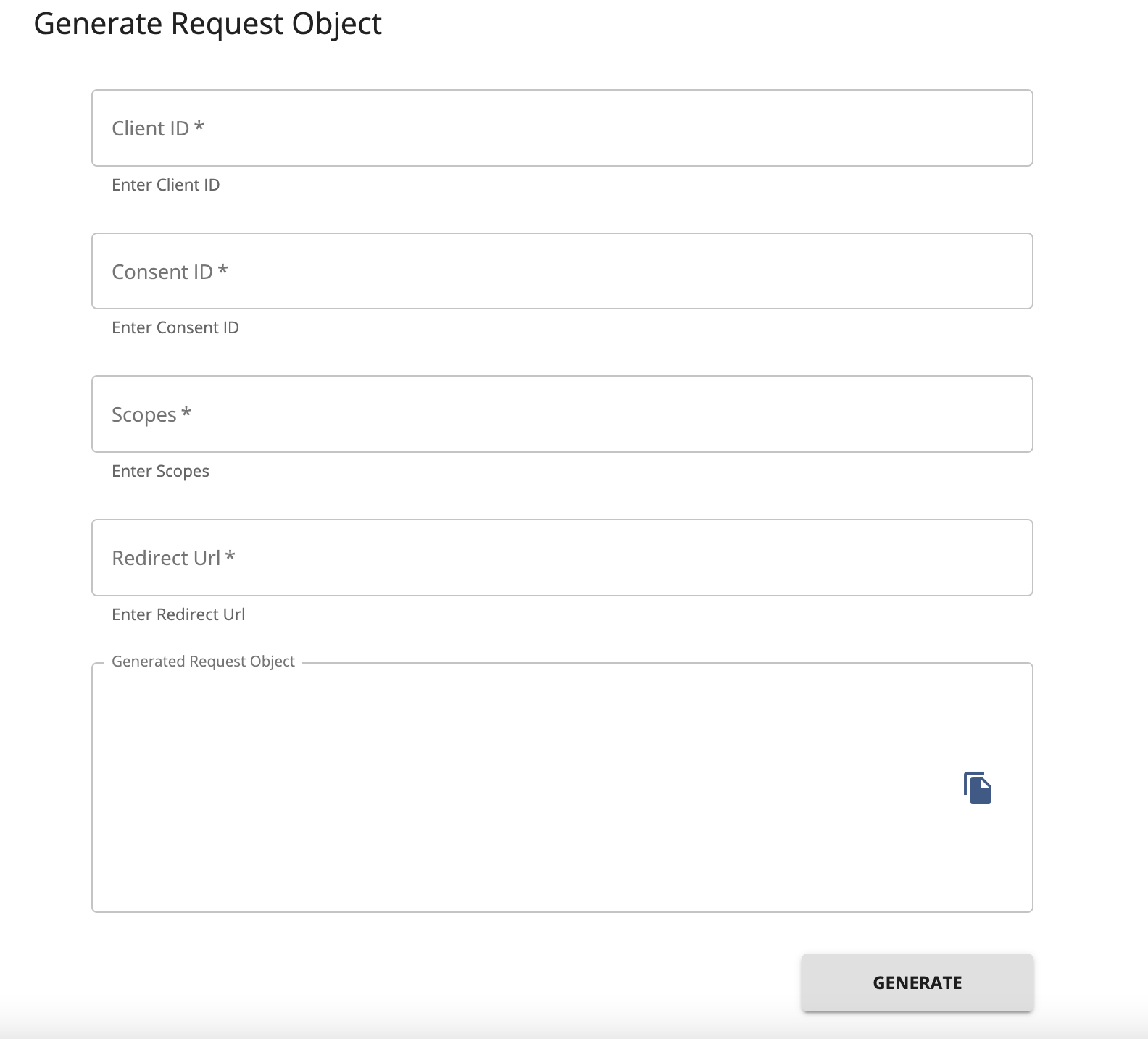Click the Client ID placeholder label
Screen dimensions: 1148x1039
pyautogui.click(x=156, y=128)
